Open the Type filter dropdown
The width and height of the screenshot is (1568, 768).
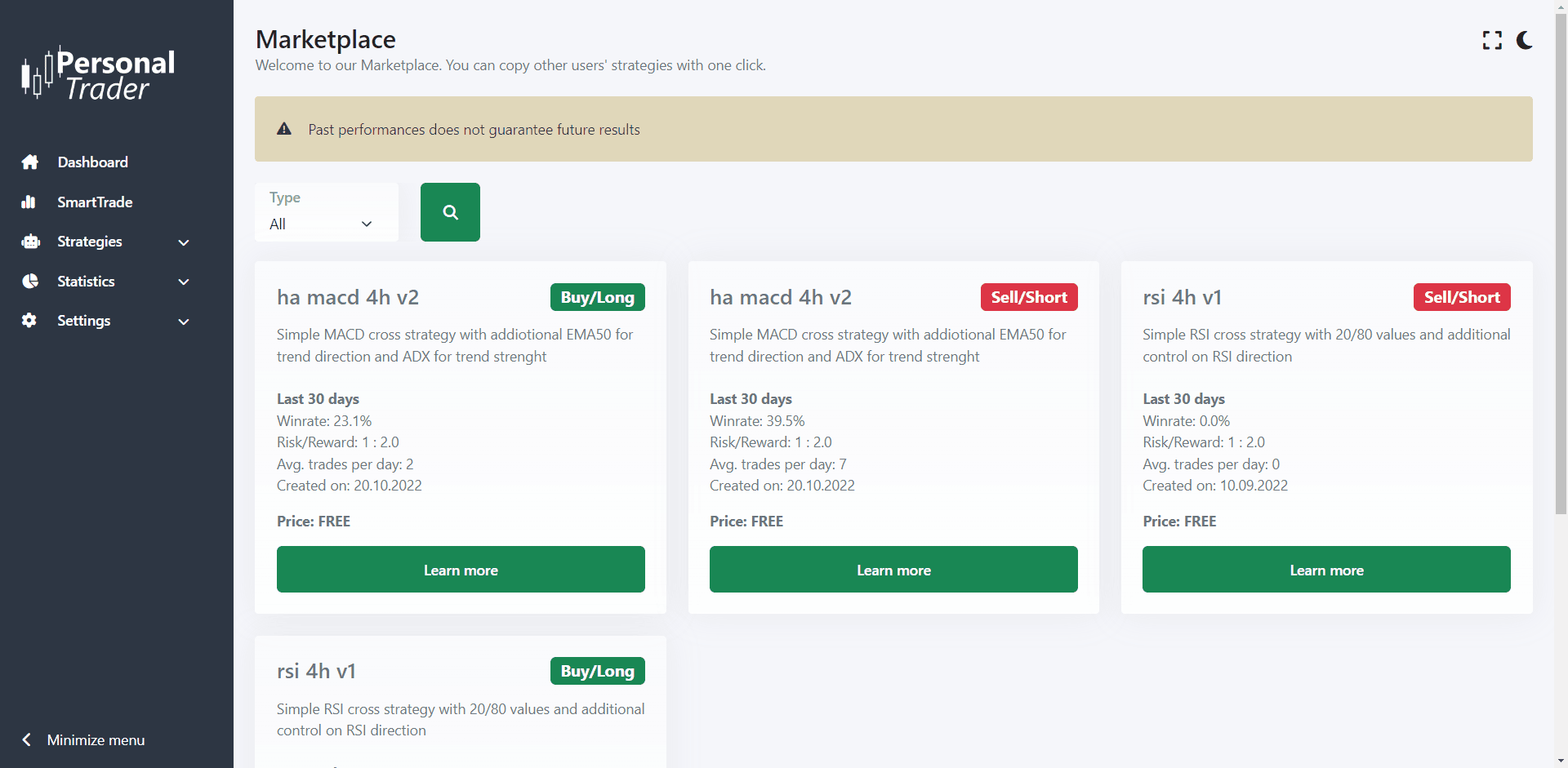point(326,224)
